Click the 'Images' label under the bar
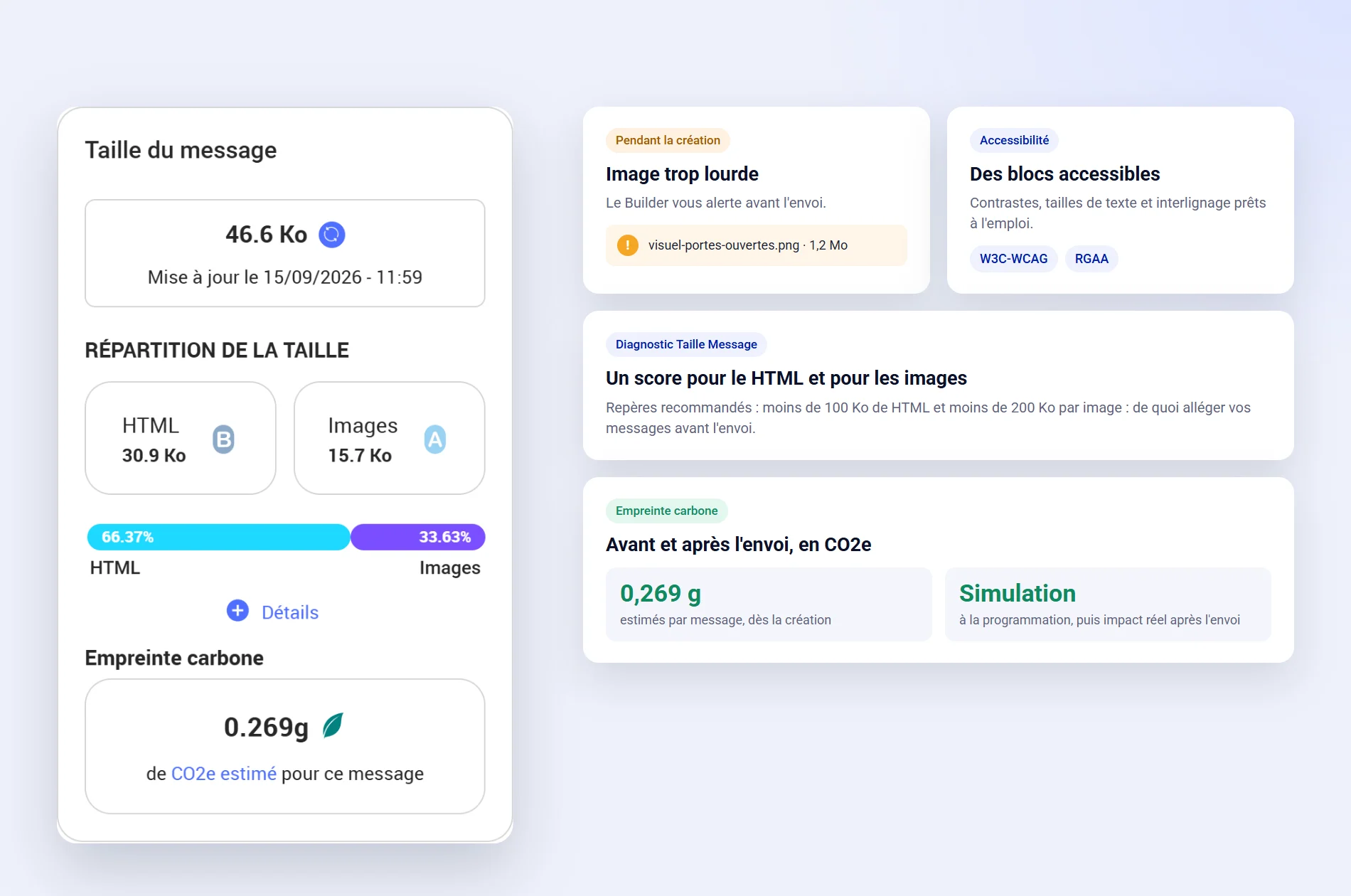 (450, 568)
